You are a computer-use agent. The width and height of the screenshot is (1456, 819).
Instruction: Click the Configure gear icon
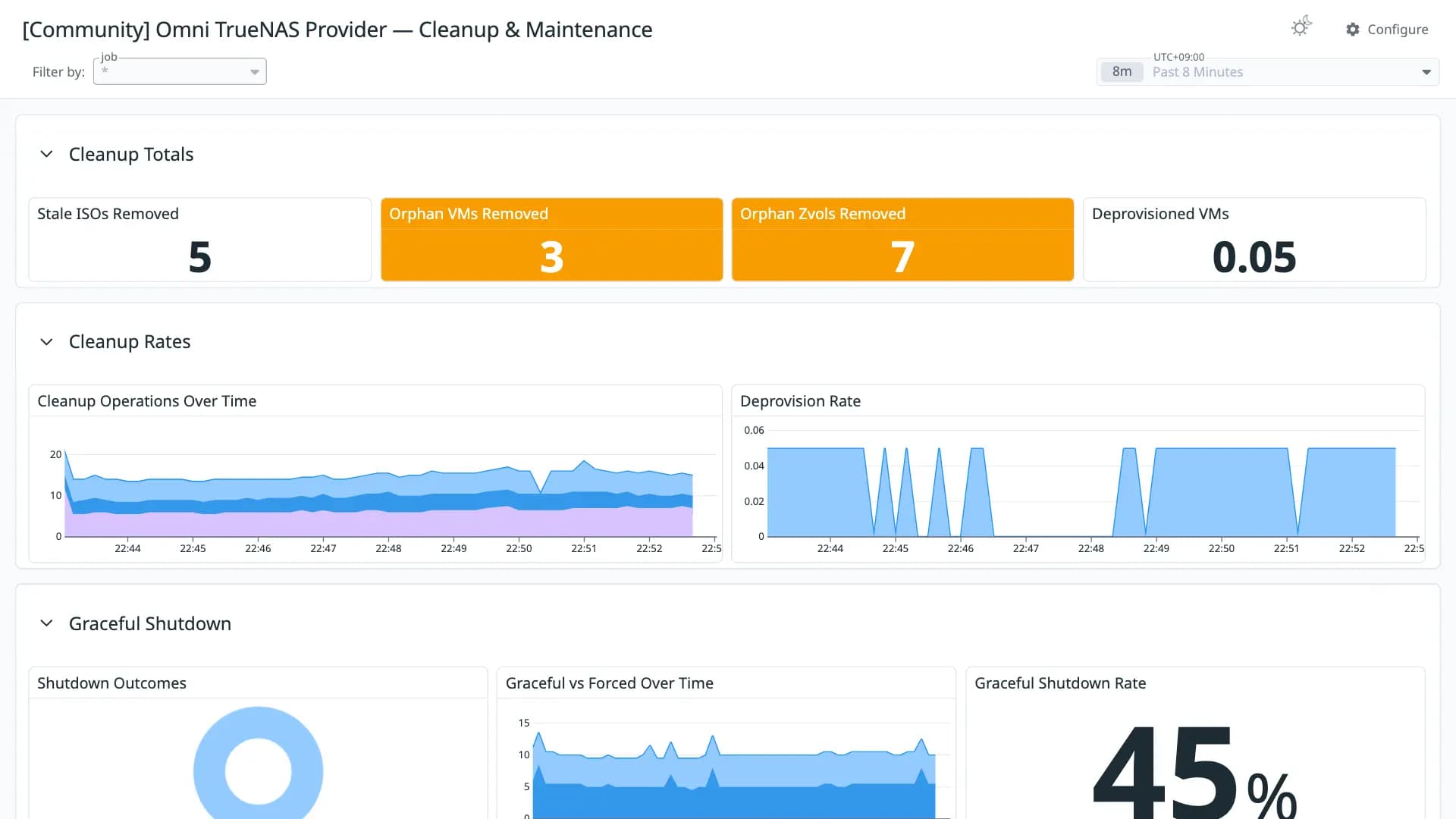click(1353, 29)
